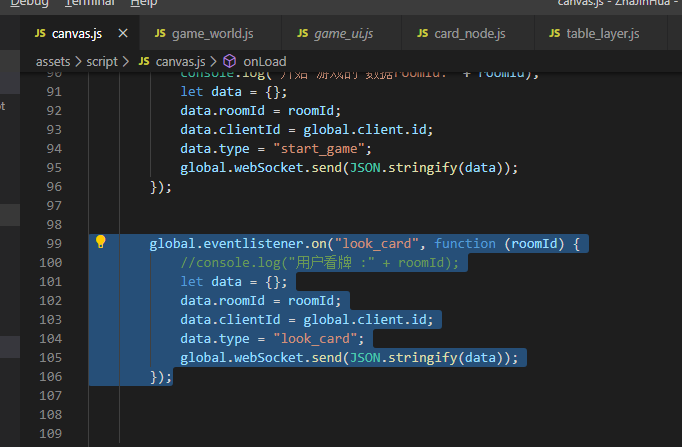The height and width of the screenshot is (447, 682).
Task: Open the Terminal menu
Action: 90,3
